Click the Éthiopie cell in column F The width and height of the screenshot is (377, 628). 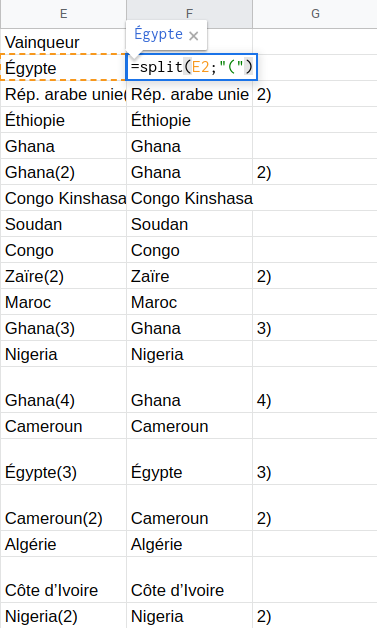[190, 120]
